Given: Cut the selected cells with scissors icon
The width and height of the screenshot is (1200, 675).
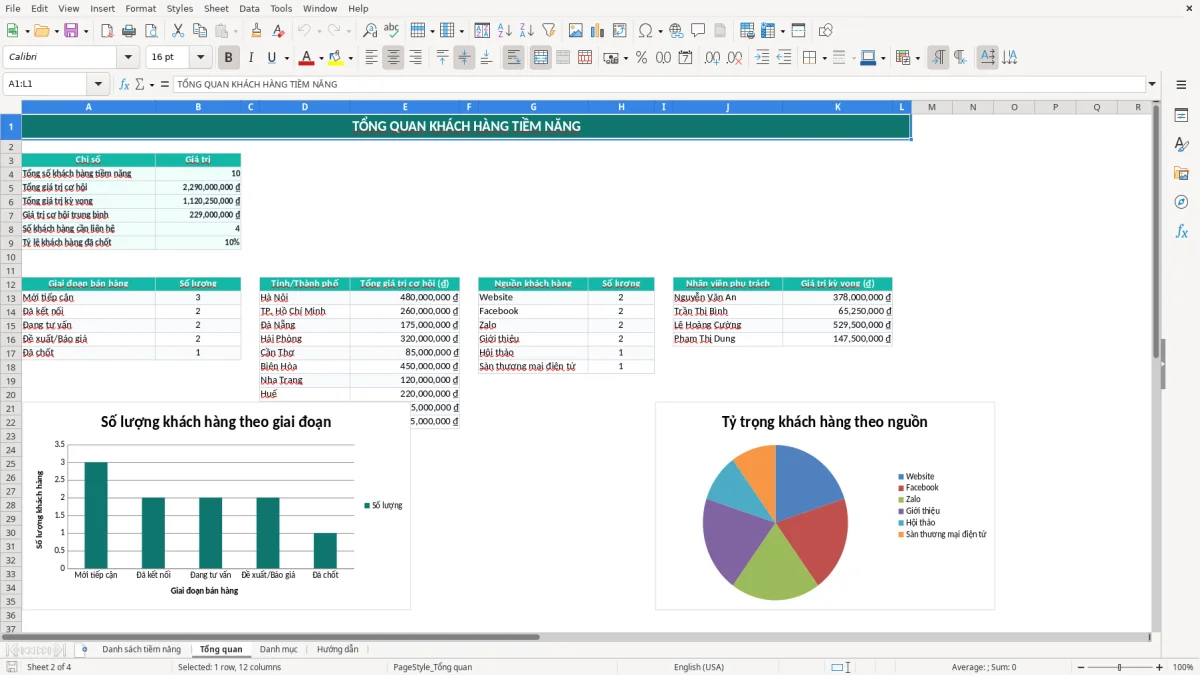Looking at the screenshot, I should click(x=177, y=31).
